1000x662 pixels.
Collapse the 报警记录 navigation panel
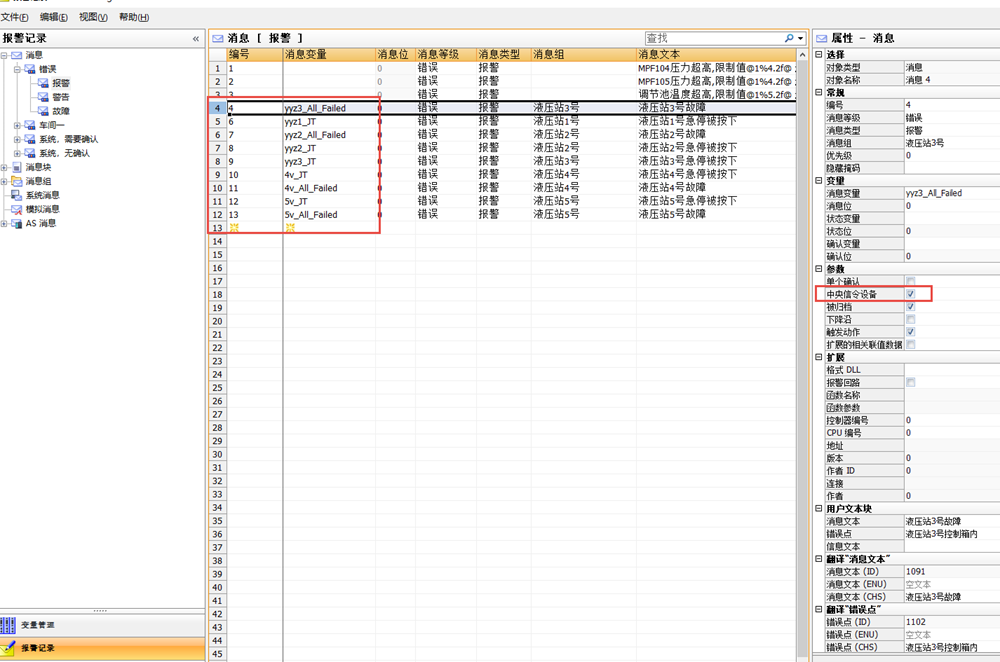tap(196, 38)
